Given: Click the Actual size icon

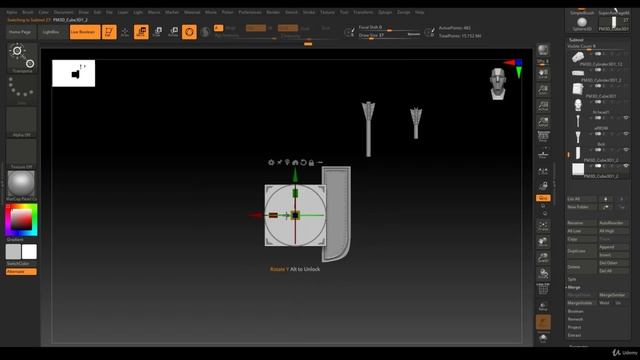Looking at the screenshot, I should pos(543,106).
